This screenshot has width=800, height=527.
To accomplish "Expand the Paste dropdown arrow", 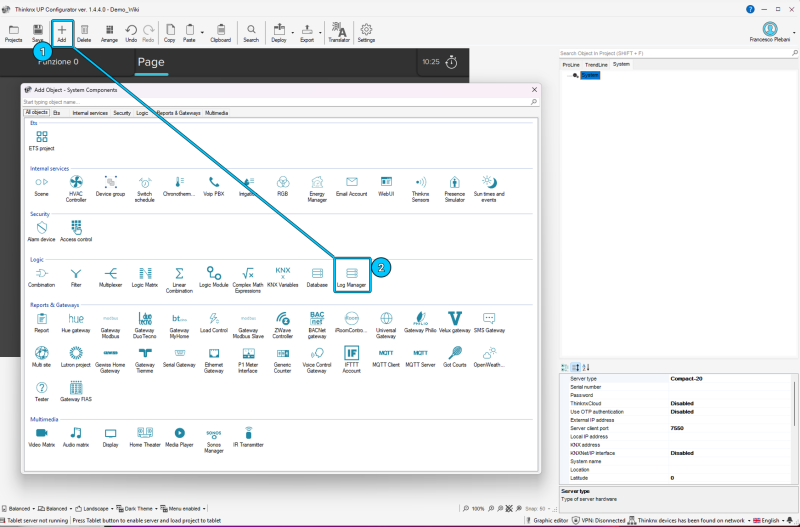I will (202, 33).
